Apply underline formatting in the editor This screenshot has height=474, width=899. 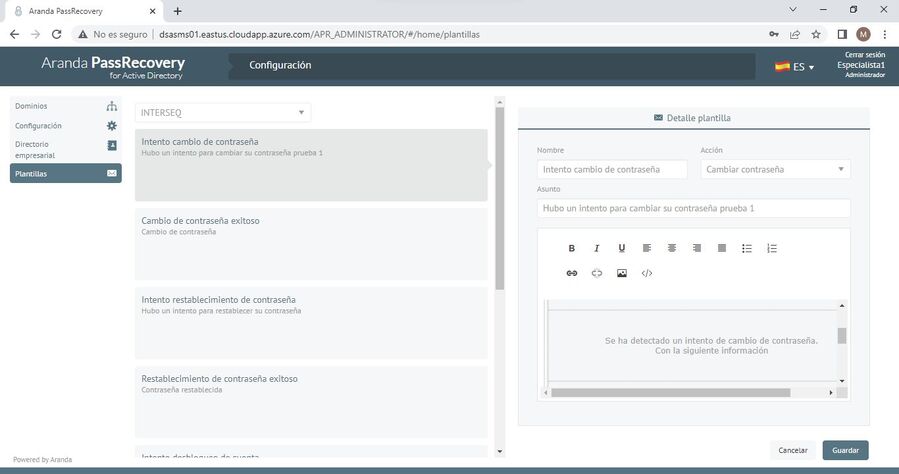click(622, 248)
